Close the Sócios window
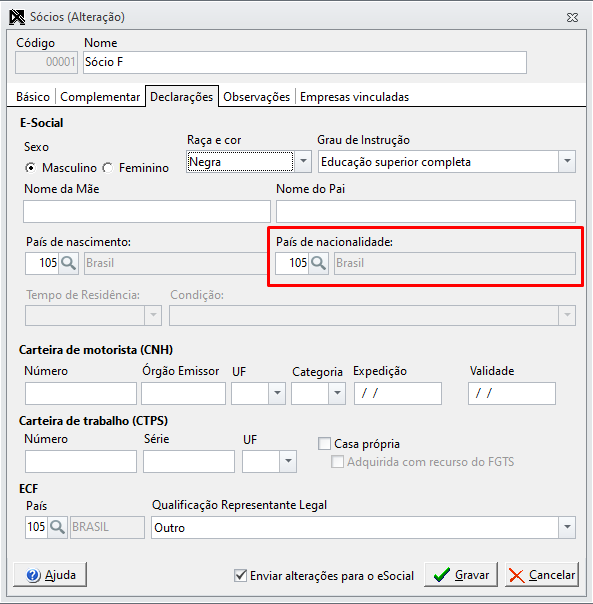 tap(572, 18)
